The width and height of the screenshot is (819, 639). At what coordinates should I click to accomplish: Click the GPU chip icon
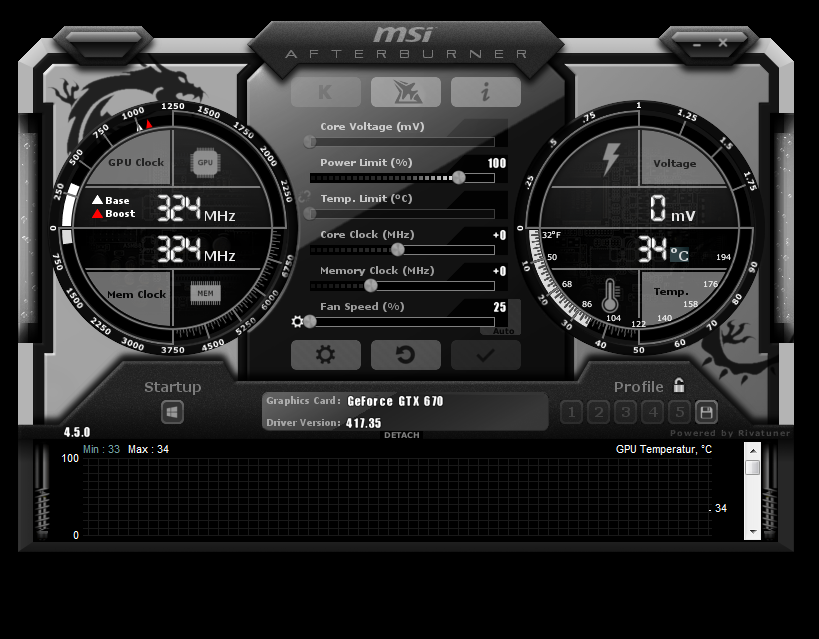click(205, 162)
